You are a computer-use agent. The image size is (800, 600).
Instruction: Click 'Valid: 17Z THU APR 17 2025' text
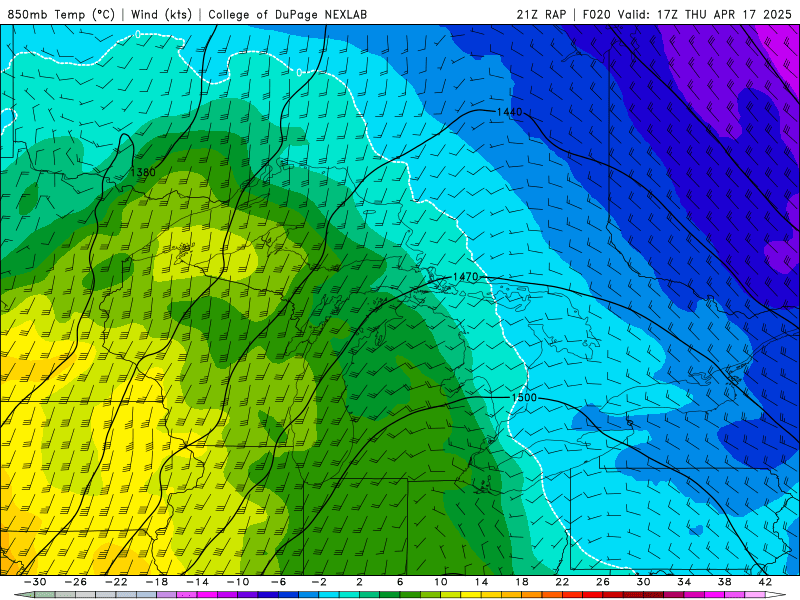pos(704,14)
